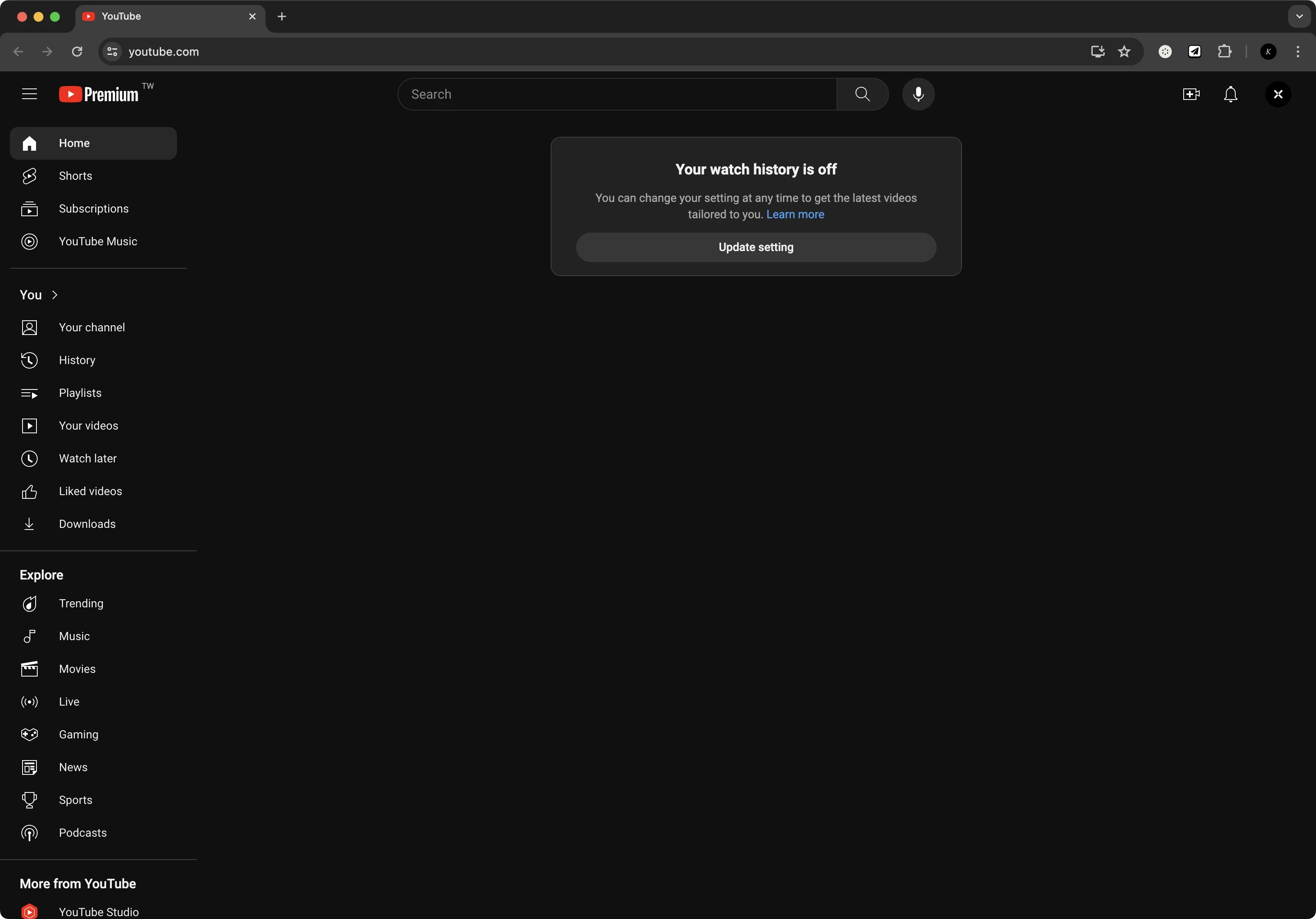Screen dimensions: 1316x919
Task: Open the tab search dropdown arrow
Action: click(x=1299, y=16)
